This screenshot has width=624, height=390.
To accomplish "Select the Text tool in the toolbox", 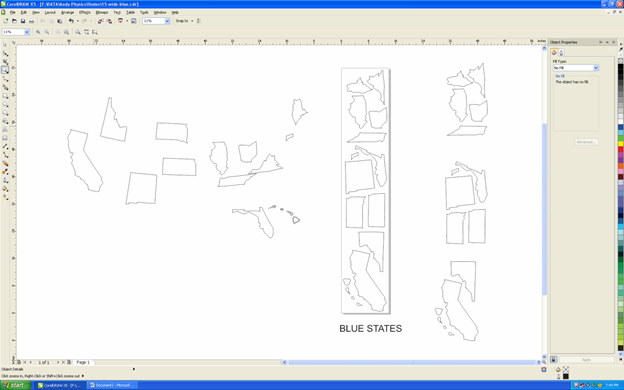I will point(5,130).
